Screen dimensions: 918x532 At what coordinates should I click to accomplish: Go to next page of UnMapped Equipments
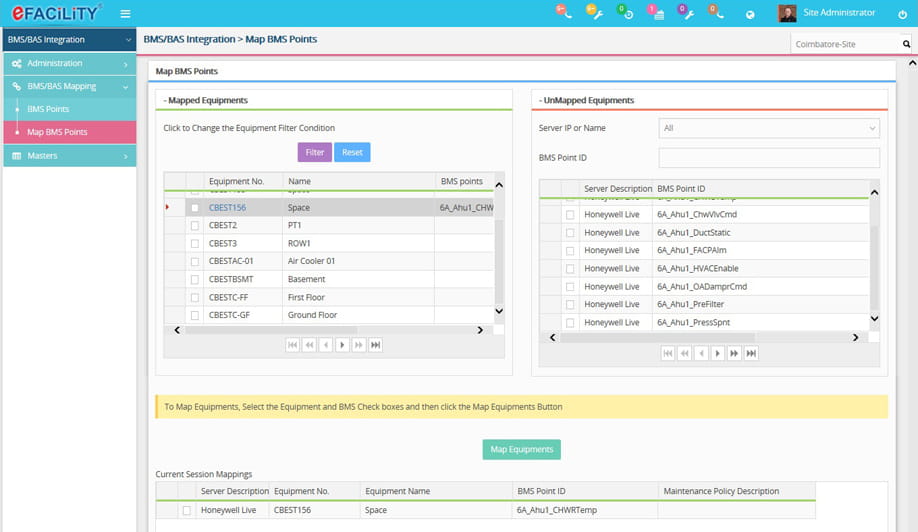click(x=716, y=353)
